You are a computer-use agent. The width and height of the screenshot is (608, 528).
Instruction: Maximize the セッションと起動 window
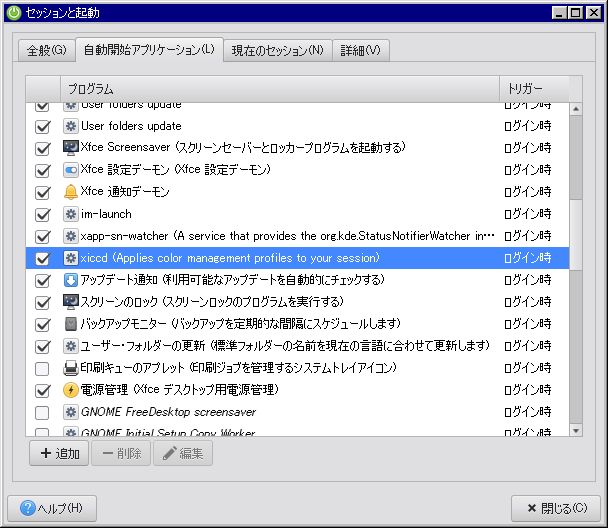[x=576, y=13]
